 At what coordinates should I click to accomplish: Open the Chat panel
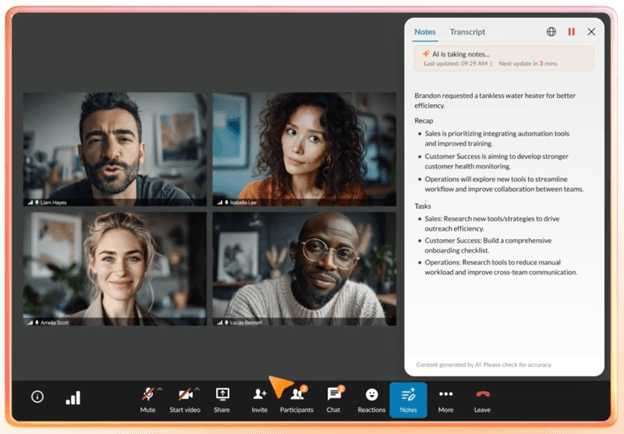point(333,396)
